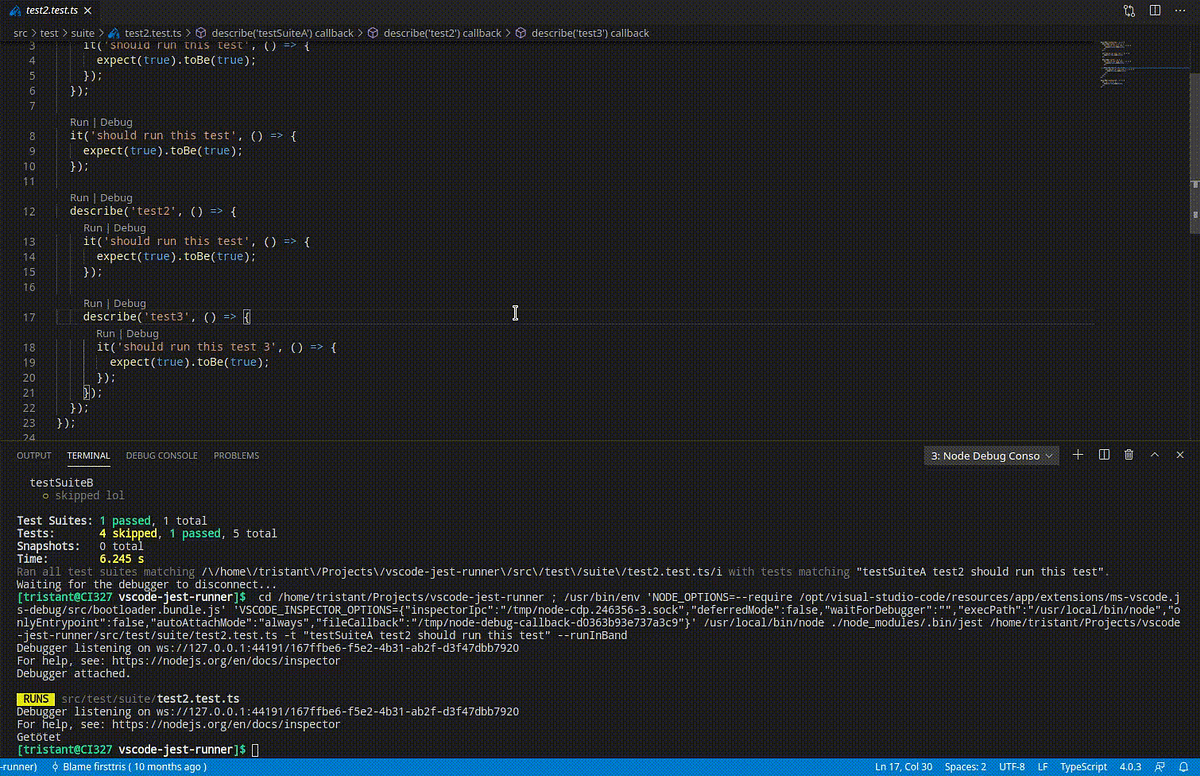Split the terminal panel

tap(1104, 455)
